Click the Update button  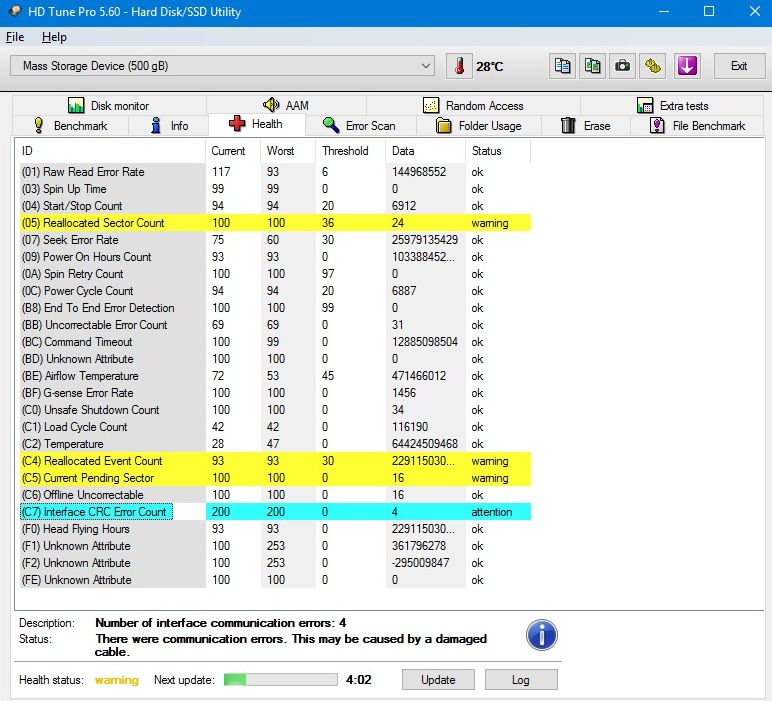pos(438,680)
